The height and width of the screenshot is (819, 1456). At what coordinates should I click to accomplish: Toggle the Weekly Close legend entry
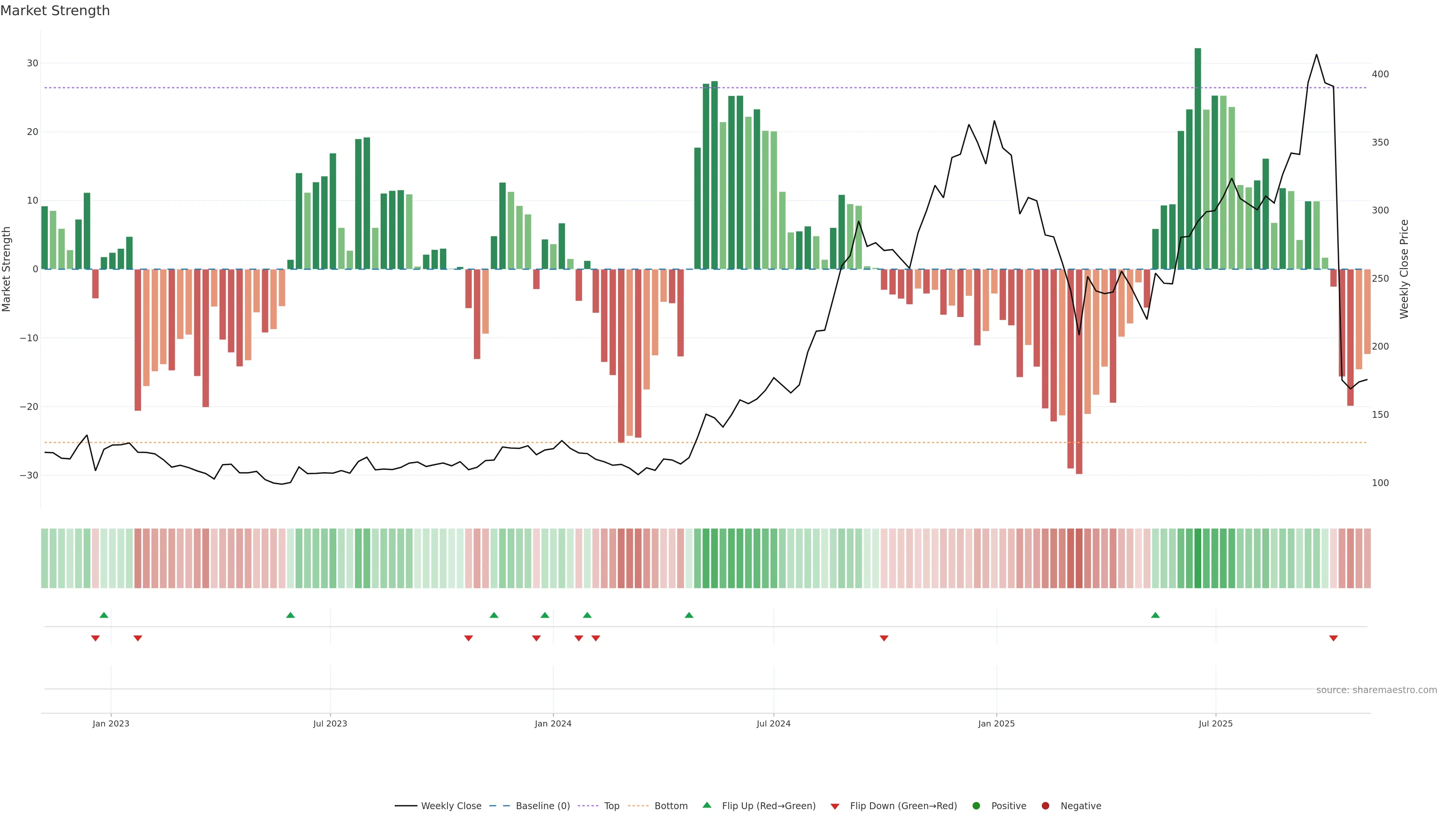click(x=450, y=806)
